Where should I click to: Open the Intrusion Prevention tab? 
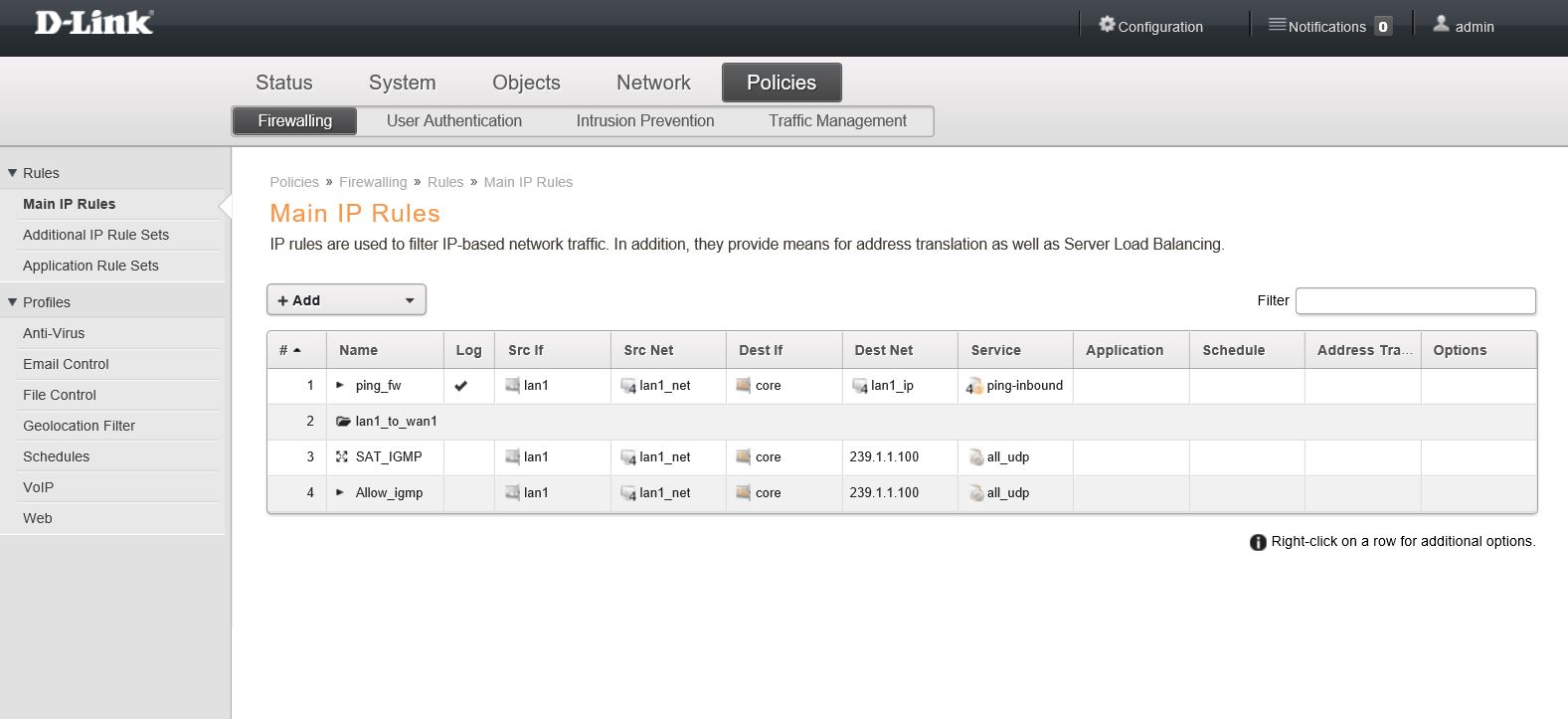[x=645, y=121]
